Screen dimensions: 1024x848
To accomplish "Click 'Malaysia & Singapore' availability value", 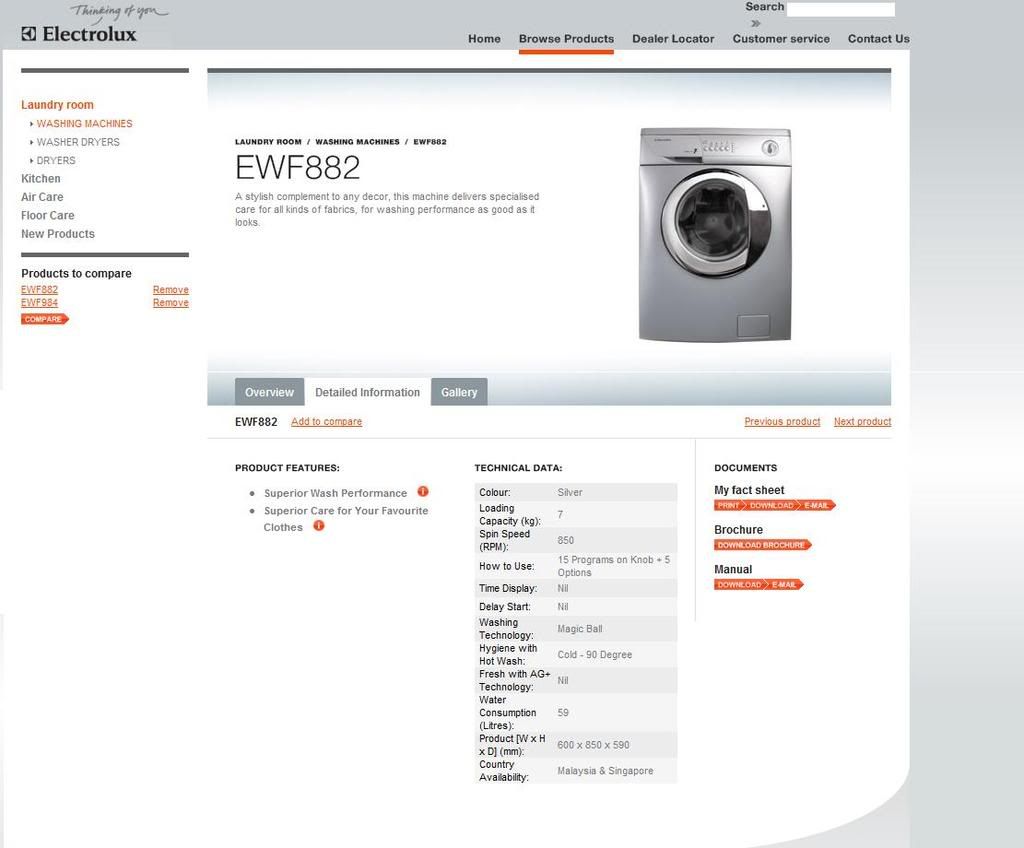I will coord(605,771).
